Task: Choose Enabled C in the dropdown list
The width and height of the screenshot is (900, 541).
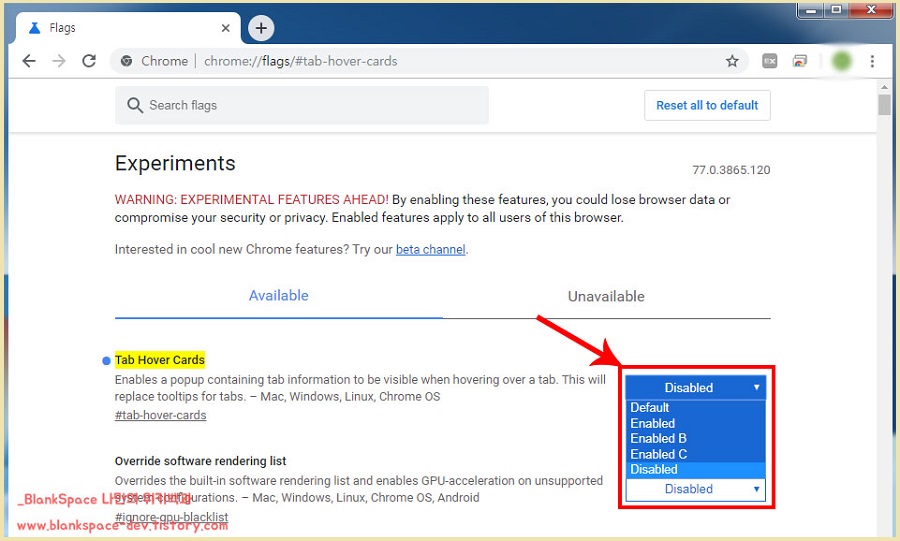Action: (695, 454)
